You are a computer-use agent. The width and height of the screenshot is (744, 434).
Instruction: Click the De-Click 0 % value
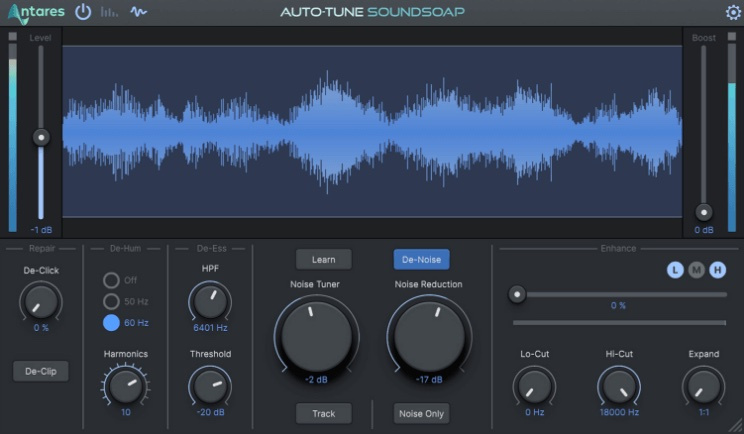point(41,328)
